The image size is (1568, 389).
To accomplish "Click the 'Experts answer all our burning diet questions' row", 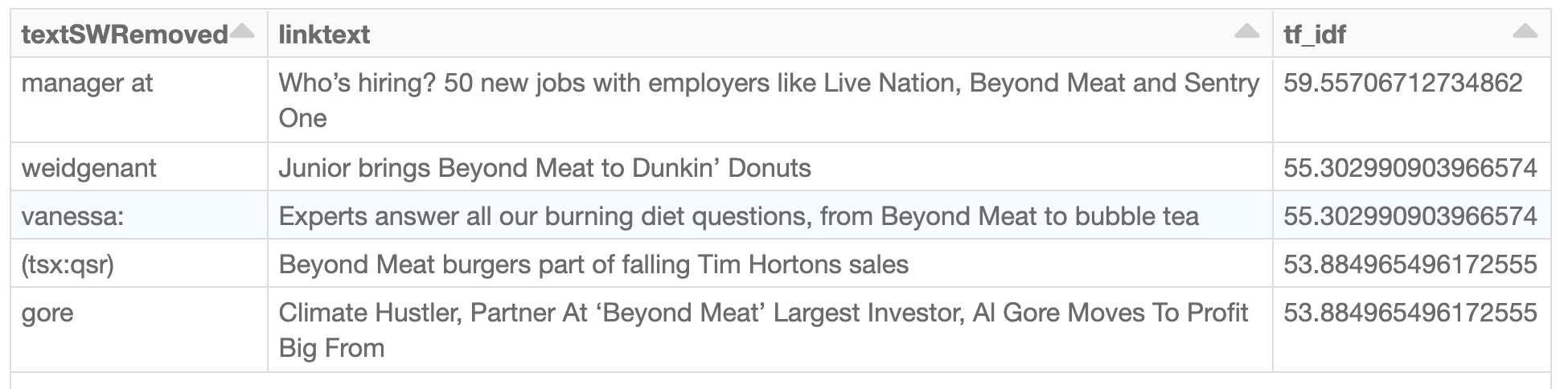I will click(738, 216).
